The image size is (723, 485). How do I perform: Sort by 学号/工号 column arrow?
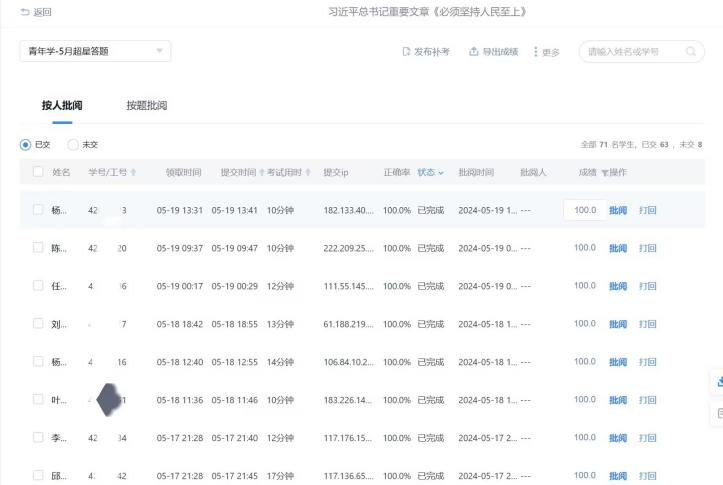(x=133, y=173)
